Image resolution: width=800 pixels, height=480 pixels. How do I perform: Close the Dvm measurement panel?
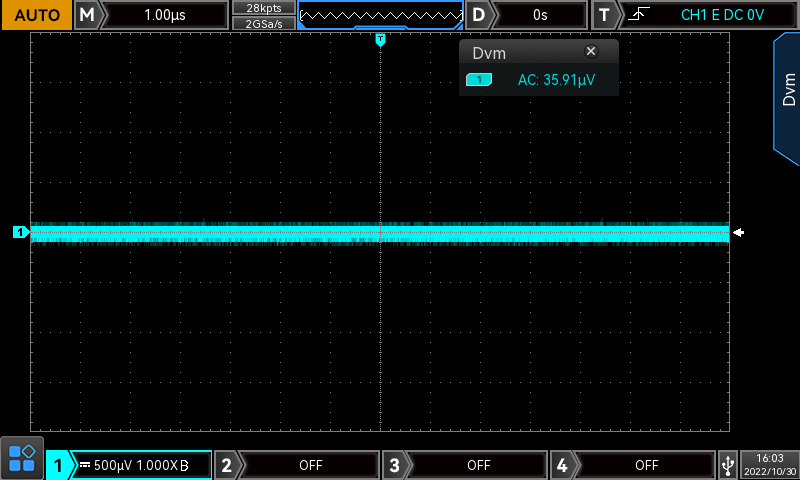[590, 51]
